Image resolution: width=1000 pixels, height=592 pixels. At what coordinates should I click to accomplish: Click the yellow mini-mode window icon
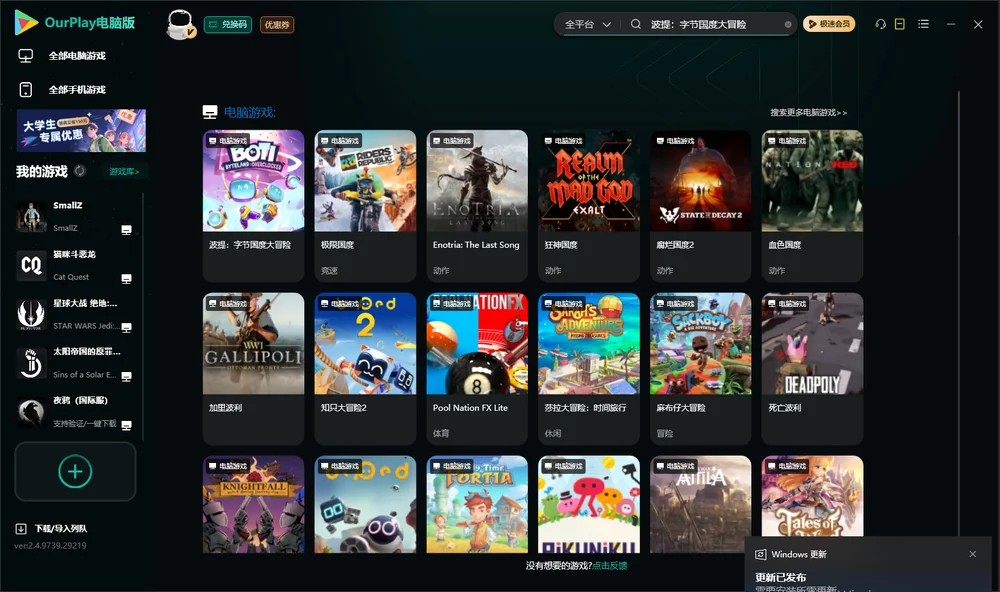(900, 24)
